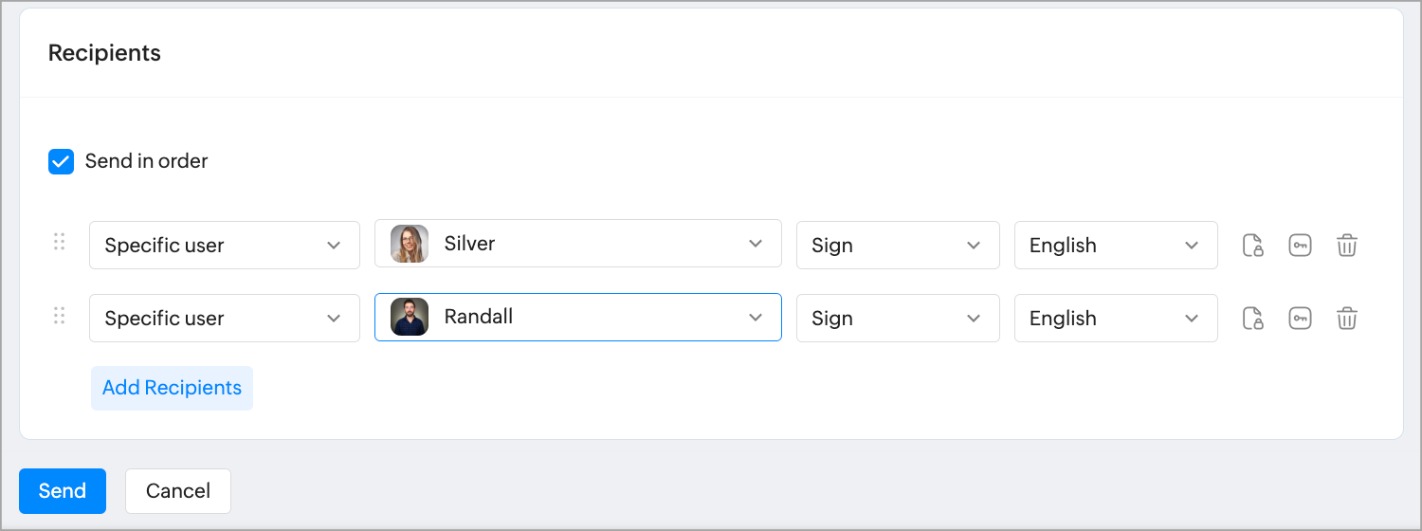The height and width of the screenshot is (531, 1422).
Task: Click the Add Recipients button
Action: 172,388
